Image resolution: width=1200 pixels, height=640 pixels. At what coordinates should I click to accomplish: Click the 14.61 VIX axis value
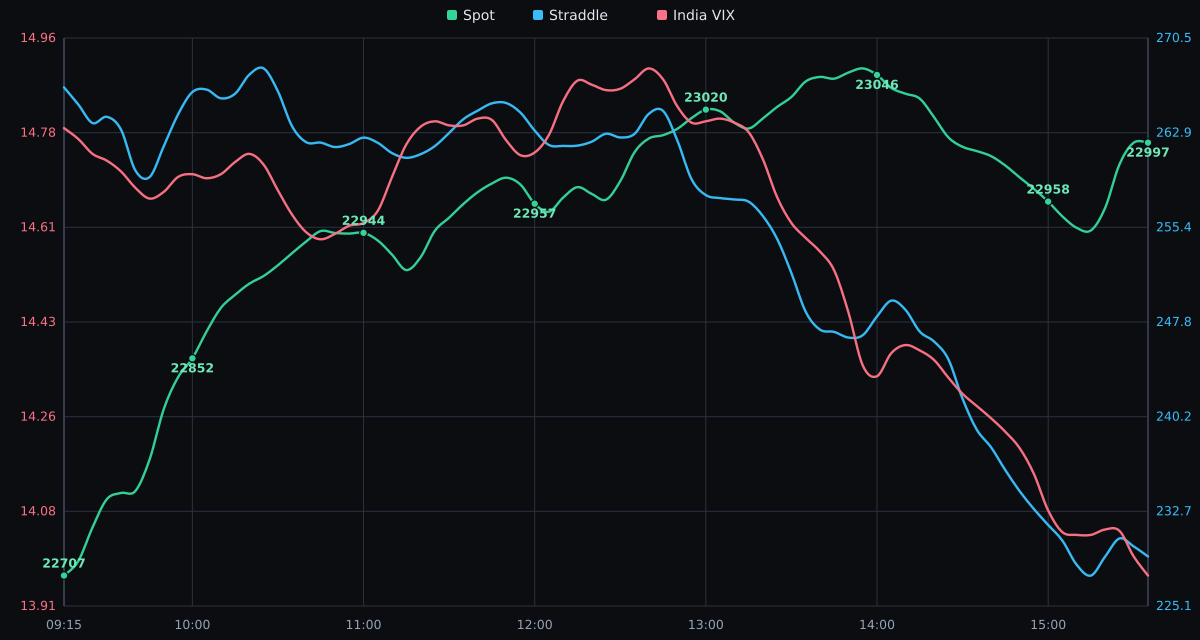click(38, 227)
